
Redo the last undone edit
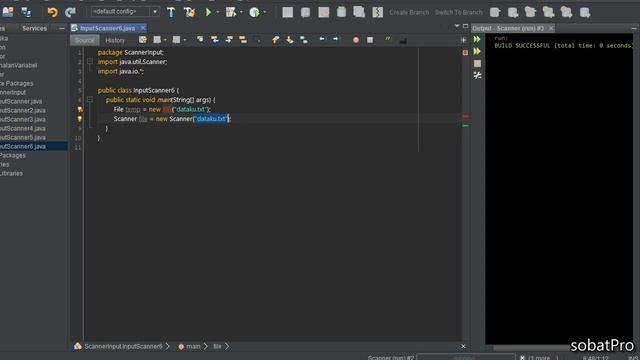(70, 12)
